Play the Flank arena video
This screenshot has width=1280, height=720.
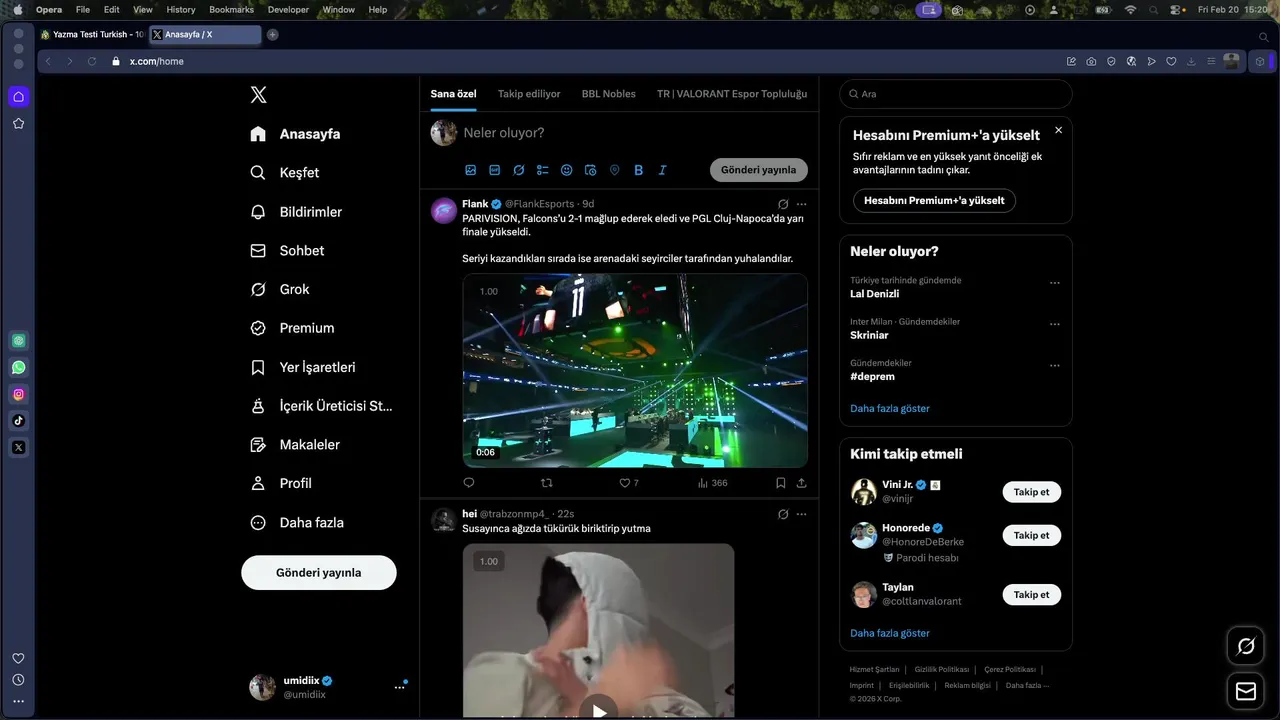[x=635, y=371]
